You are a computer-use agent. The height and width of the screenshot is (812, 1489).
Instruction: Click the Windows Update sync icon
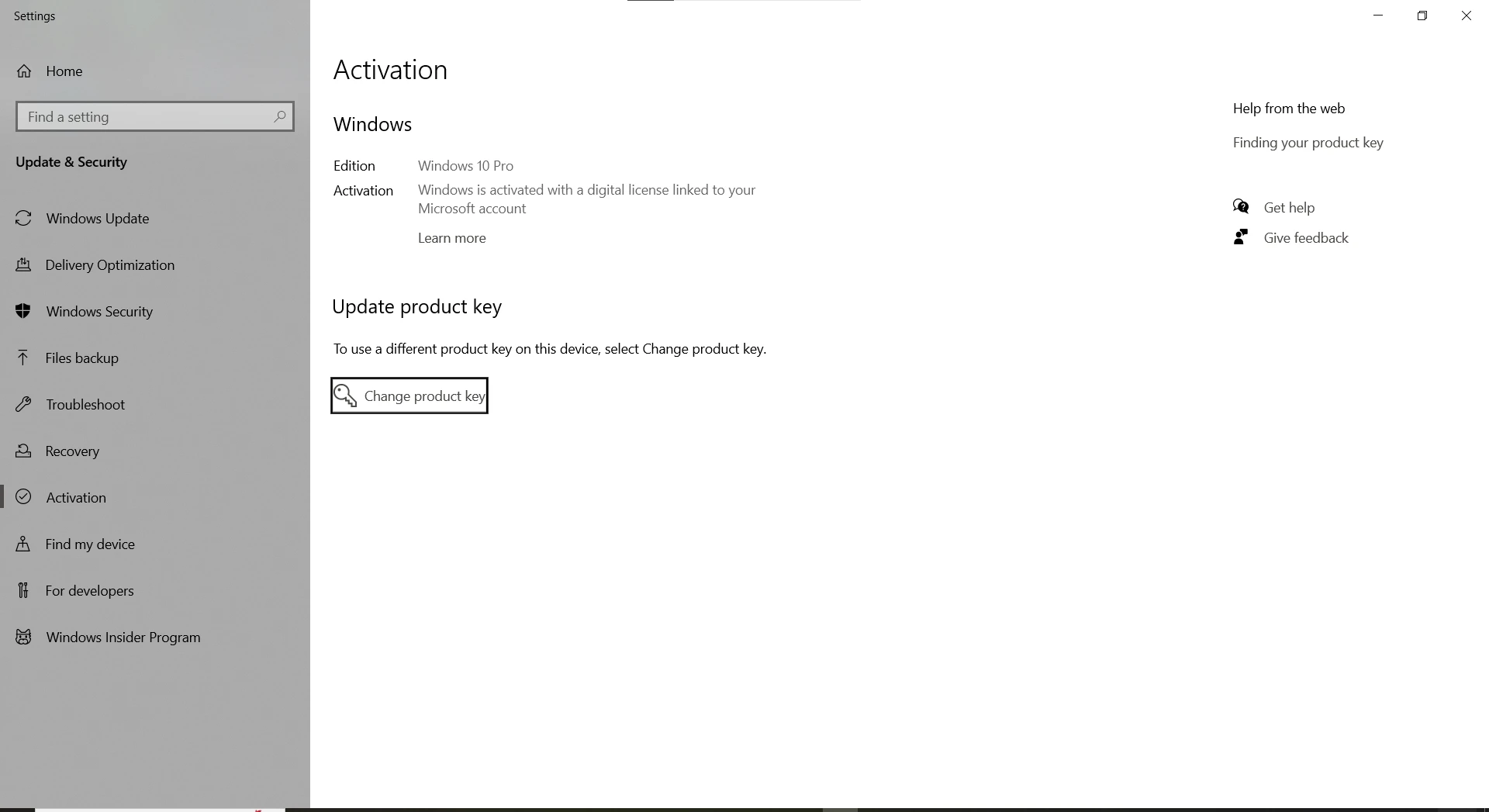[x=24, y=218]
